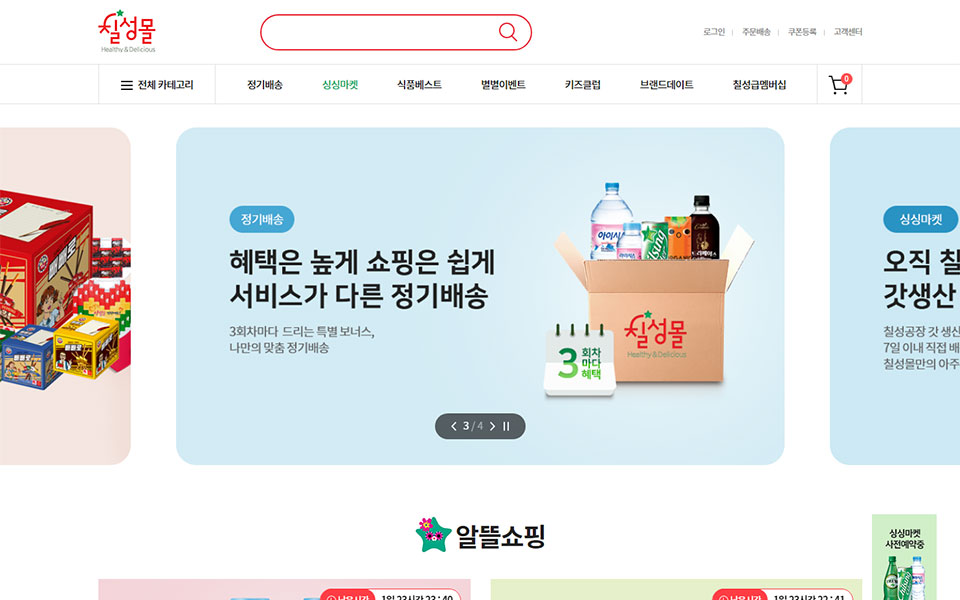Click the search input field
Viewport: 960px width, 600px height.
[380, 32]
